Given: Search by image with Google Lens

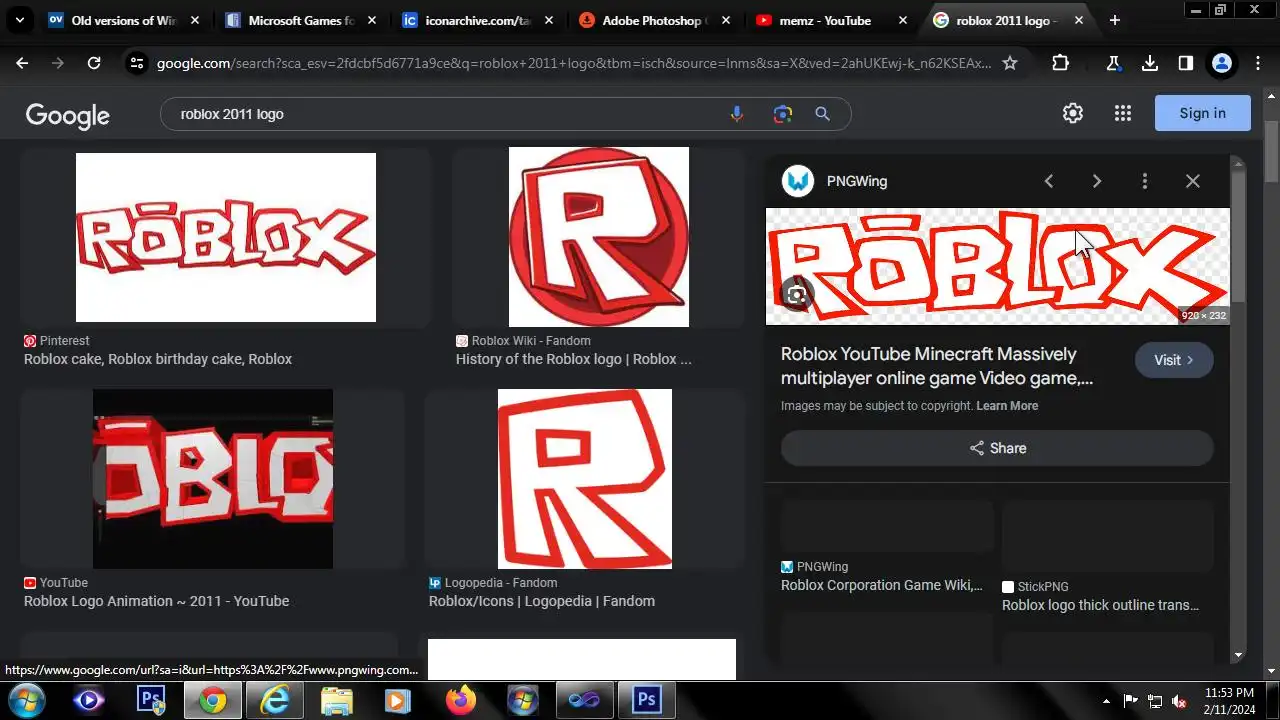Looking at the screenshot, I should pos(783,114).
